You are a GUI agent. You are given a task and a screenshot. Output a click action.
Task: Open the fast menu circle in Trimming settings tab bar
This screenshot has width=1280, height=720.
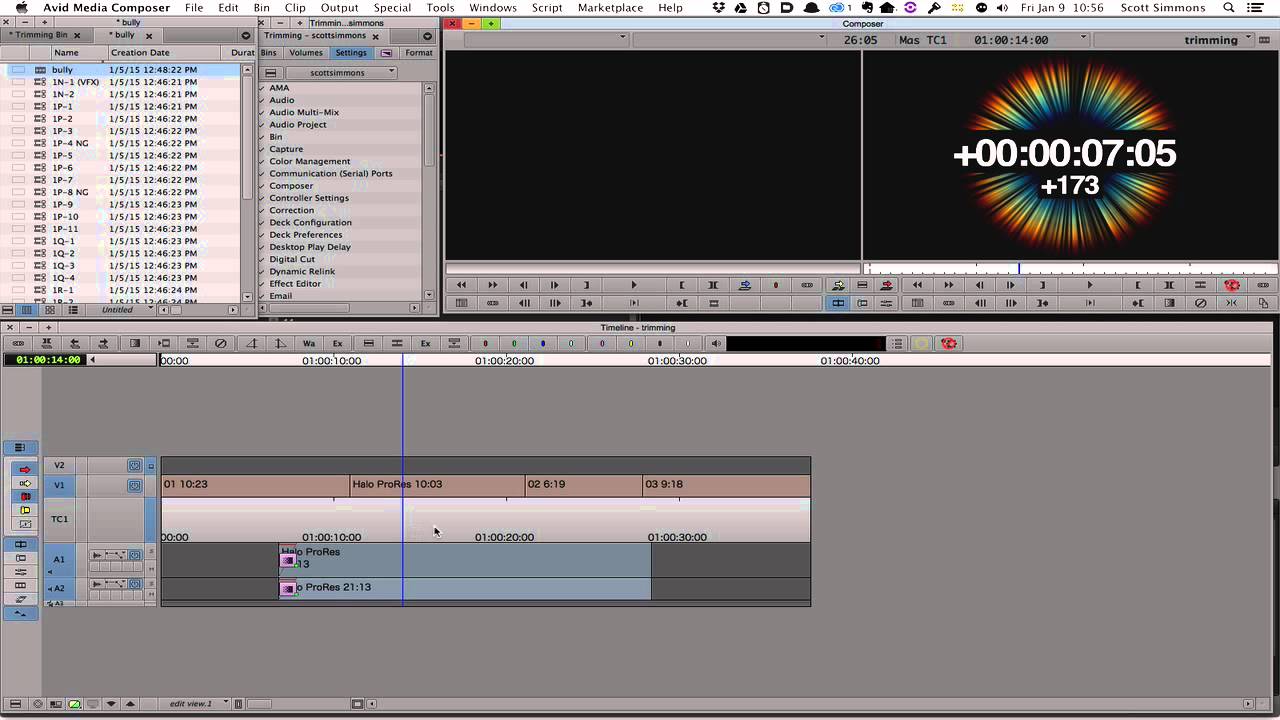[x=427, y=36]
